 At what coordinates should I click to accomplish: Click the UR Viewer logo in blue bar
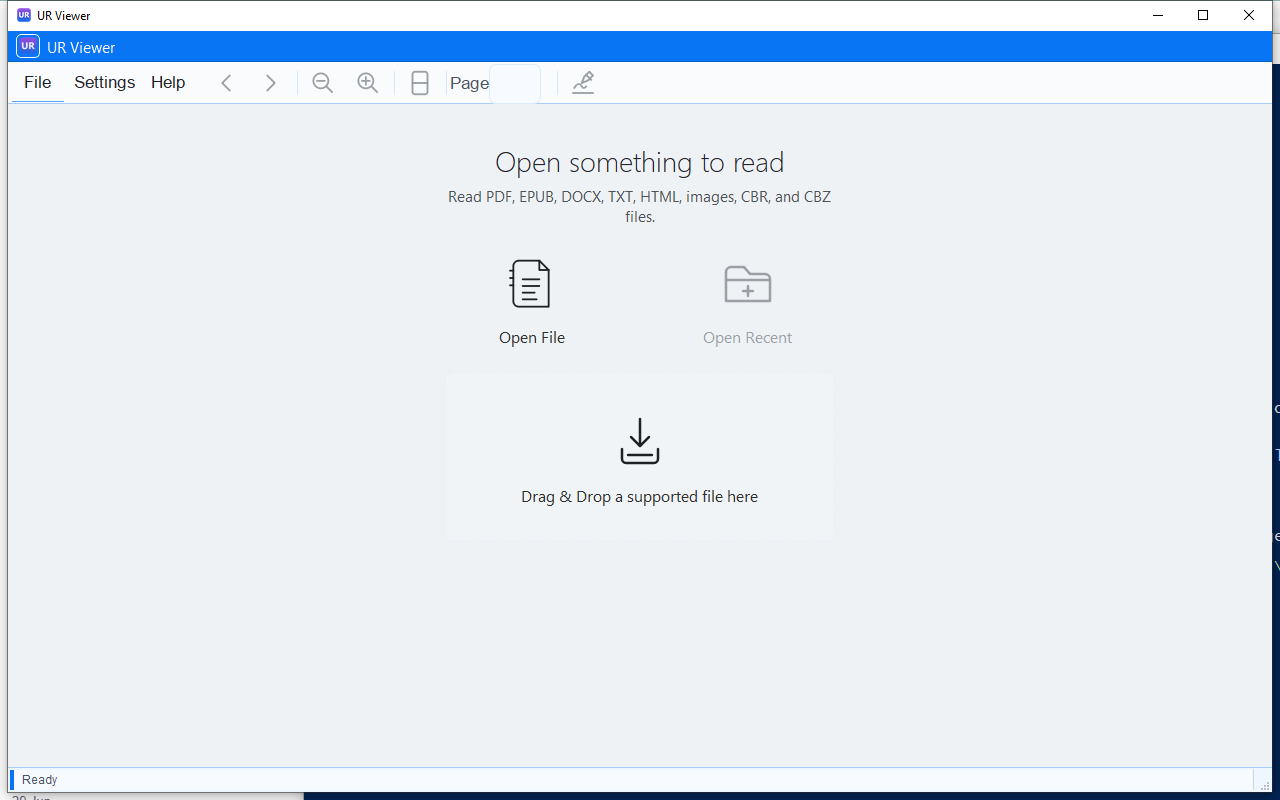[28, 46]
